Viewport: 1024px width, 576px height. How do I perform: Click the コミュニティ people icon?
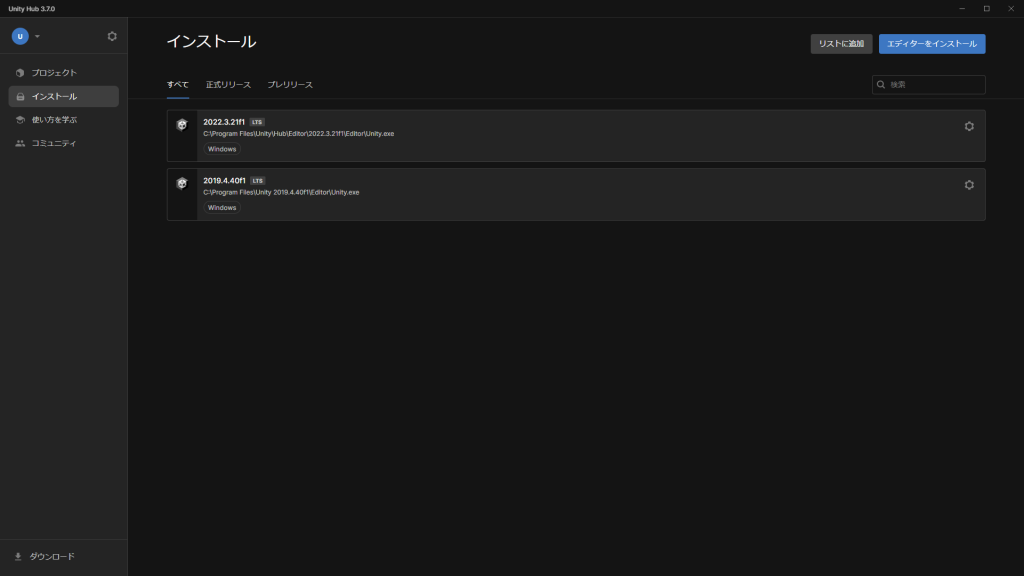coord(20,144)
